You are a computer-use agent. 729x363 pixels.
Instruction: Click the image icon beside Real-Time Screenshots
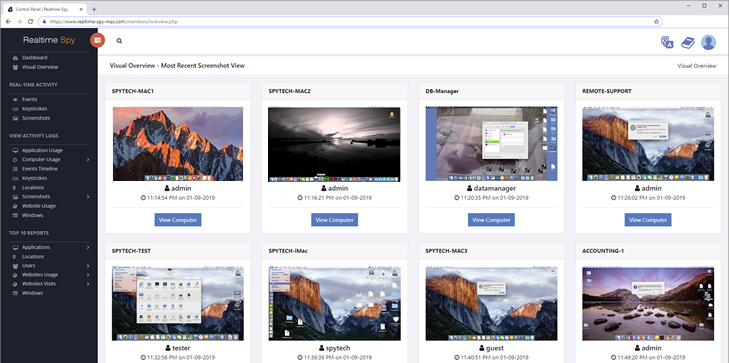[15, 118]
